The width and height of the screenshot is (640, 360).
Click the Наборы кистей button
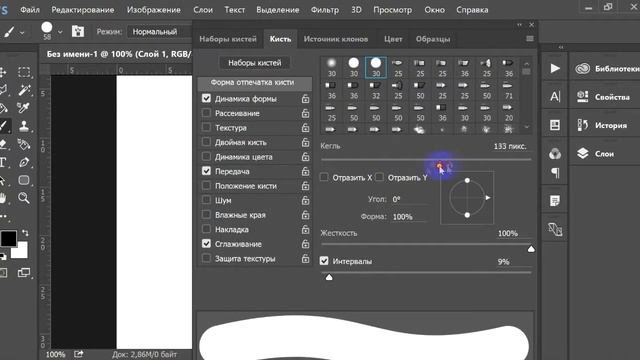coord(255,63)
